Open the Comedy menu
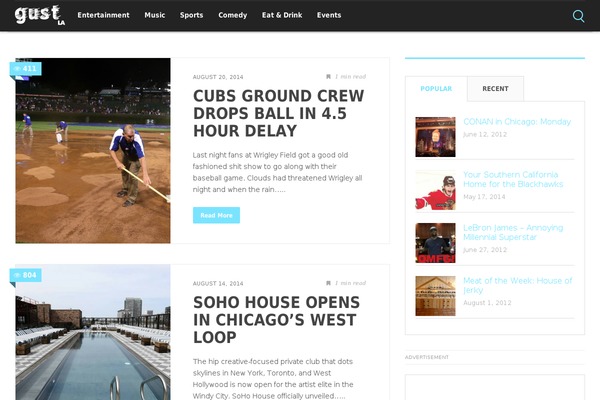 233,15
